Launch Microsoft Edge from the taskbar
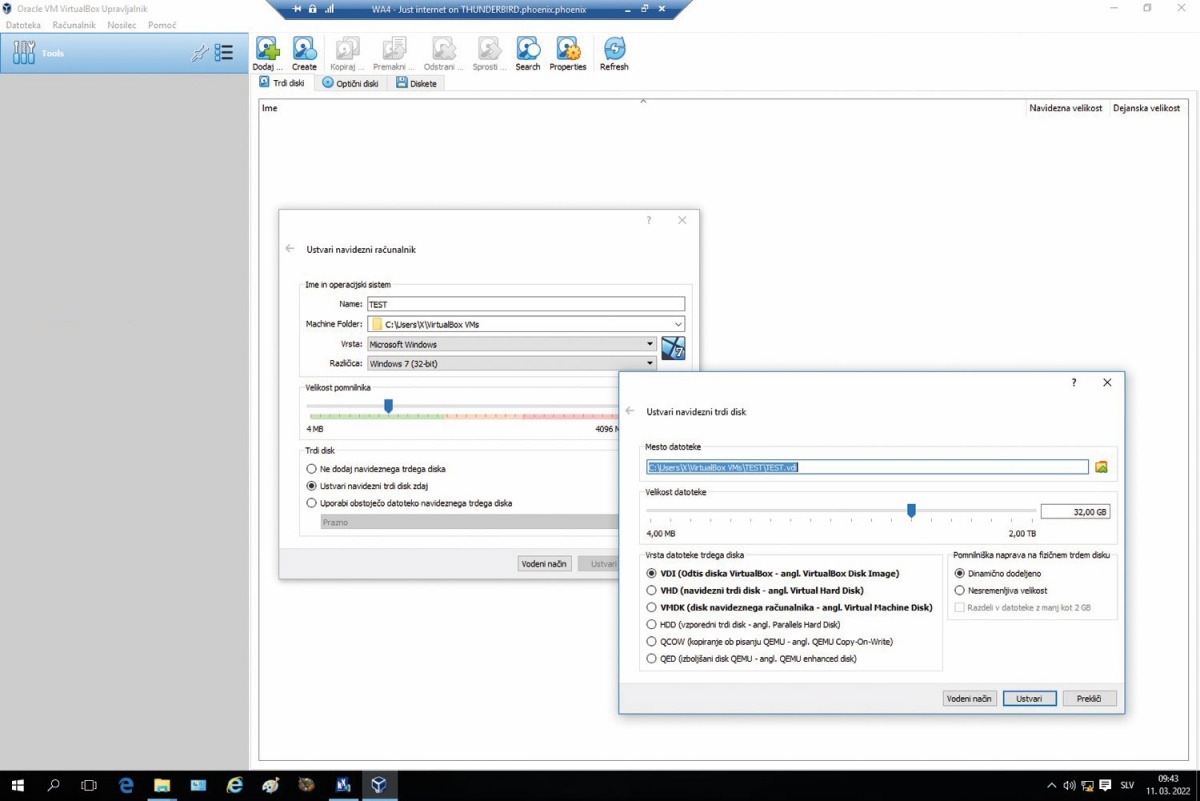The height and width of the screenshot is (801, 1200). [x=126, y=786]
